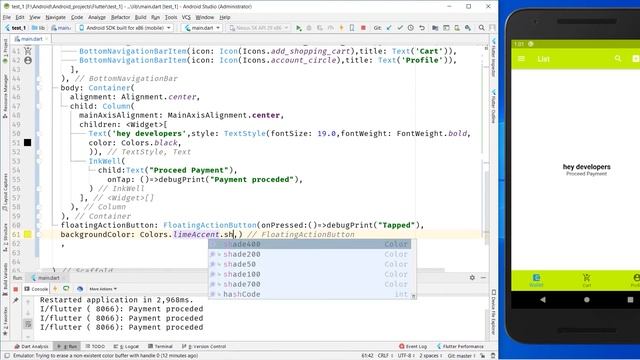Click the green Run button in toolbar
The image size is (640, 360).
[299, 28]
